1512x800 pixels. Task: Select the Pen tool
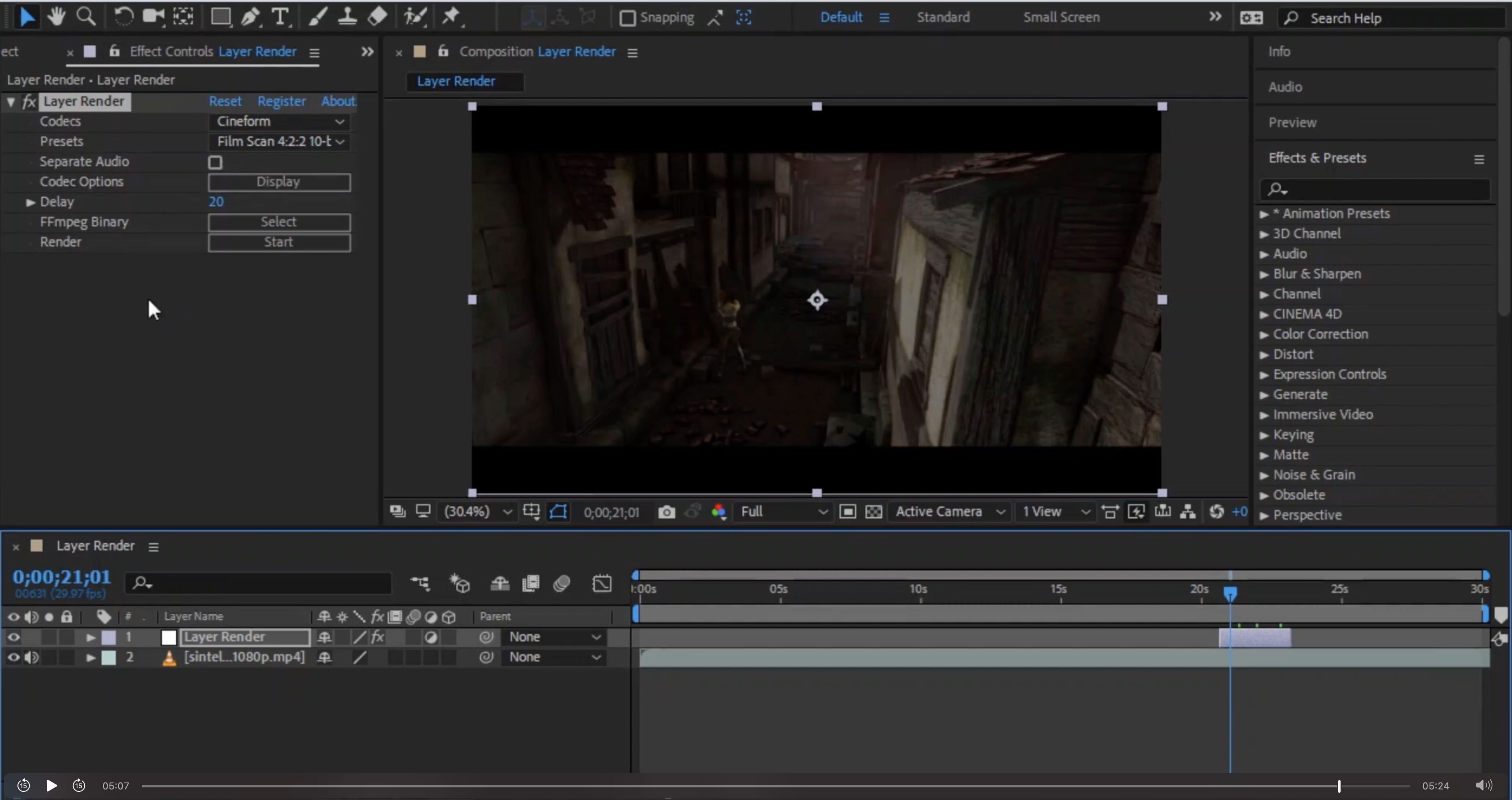coord(251,17)
